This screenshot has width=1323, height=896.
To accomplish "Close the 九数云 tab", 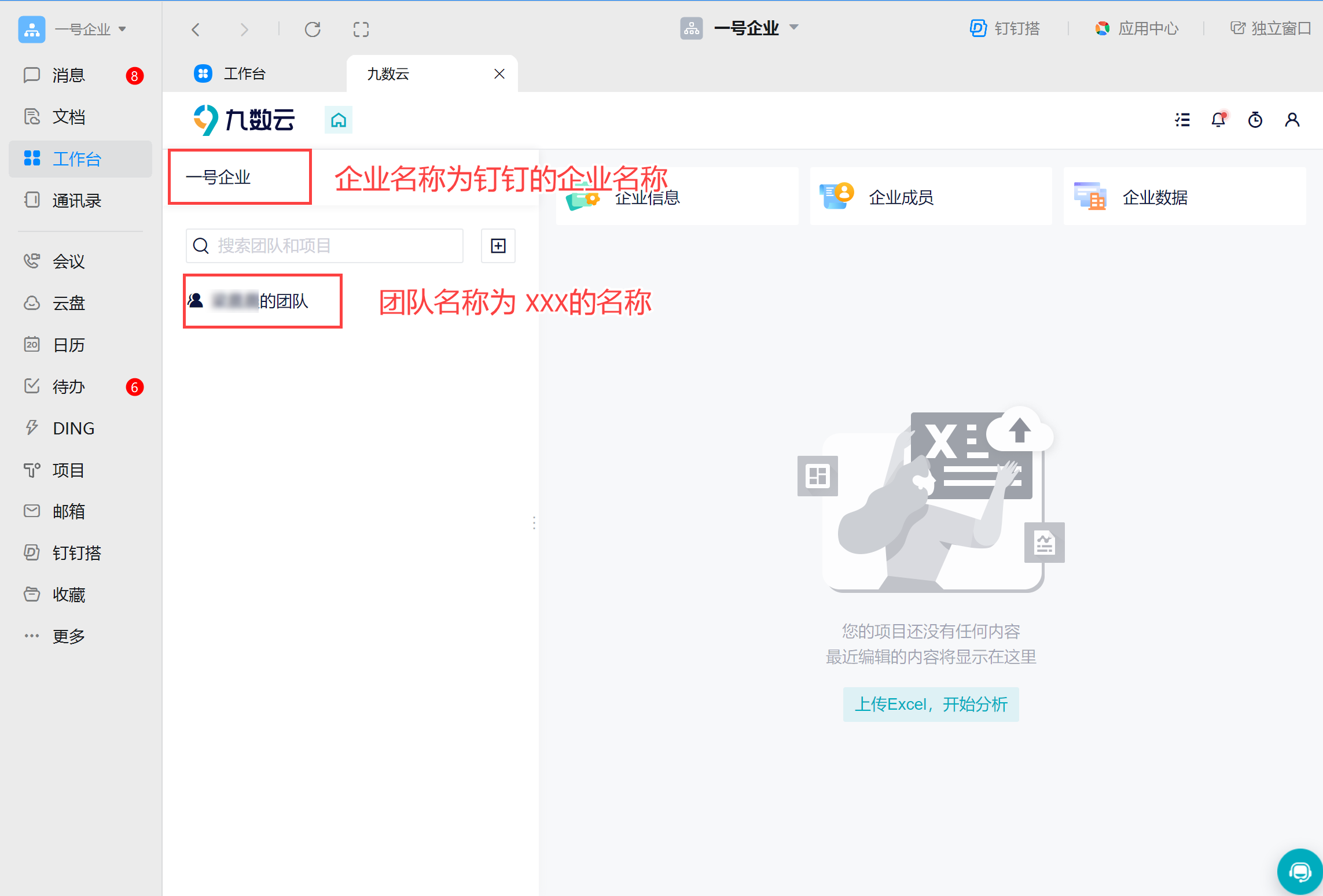I will tap(499, 73).
